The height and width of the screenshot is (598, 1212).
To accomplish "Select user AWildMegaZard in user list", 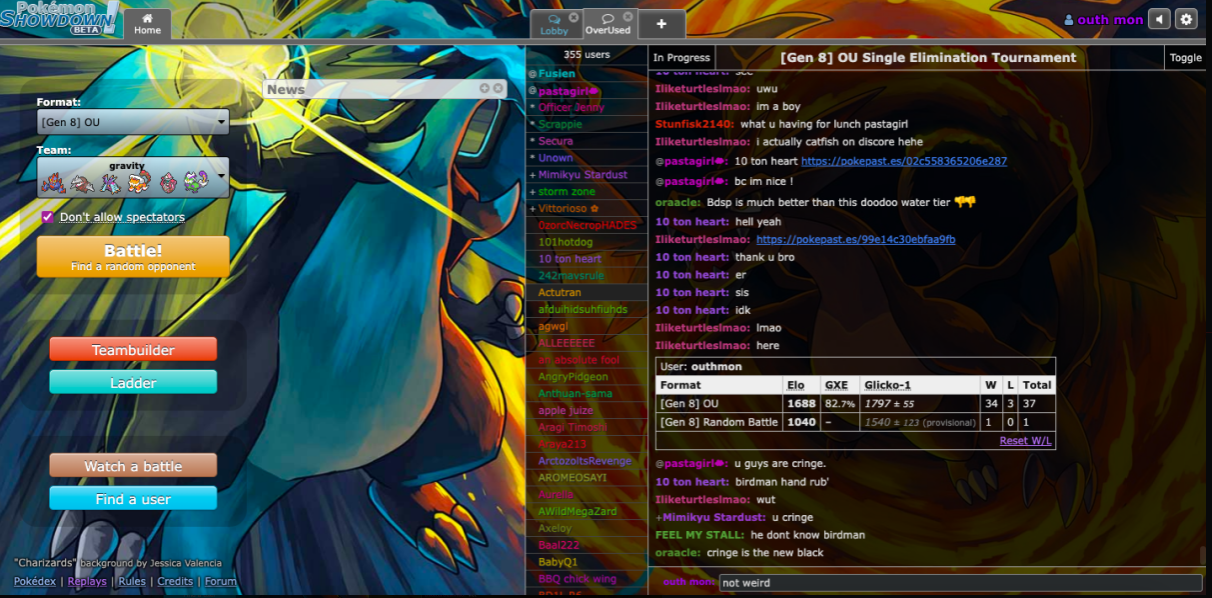I will tap(587, 511).
